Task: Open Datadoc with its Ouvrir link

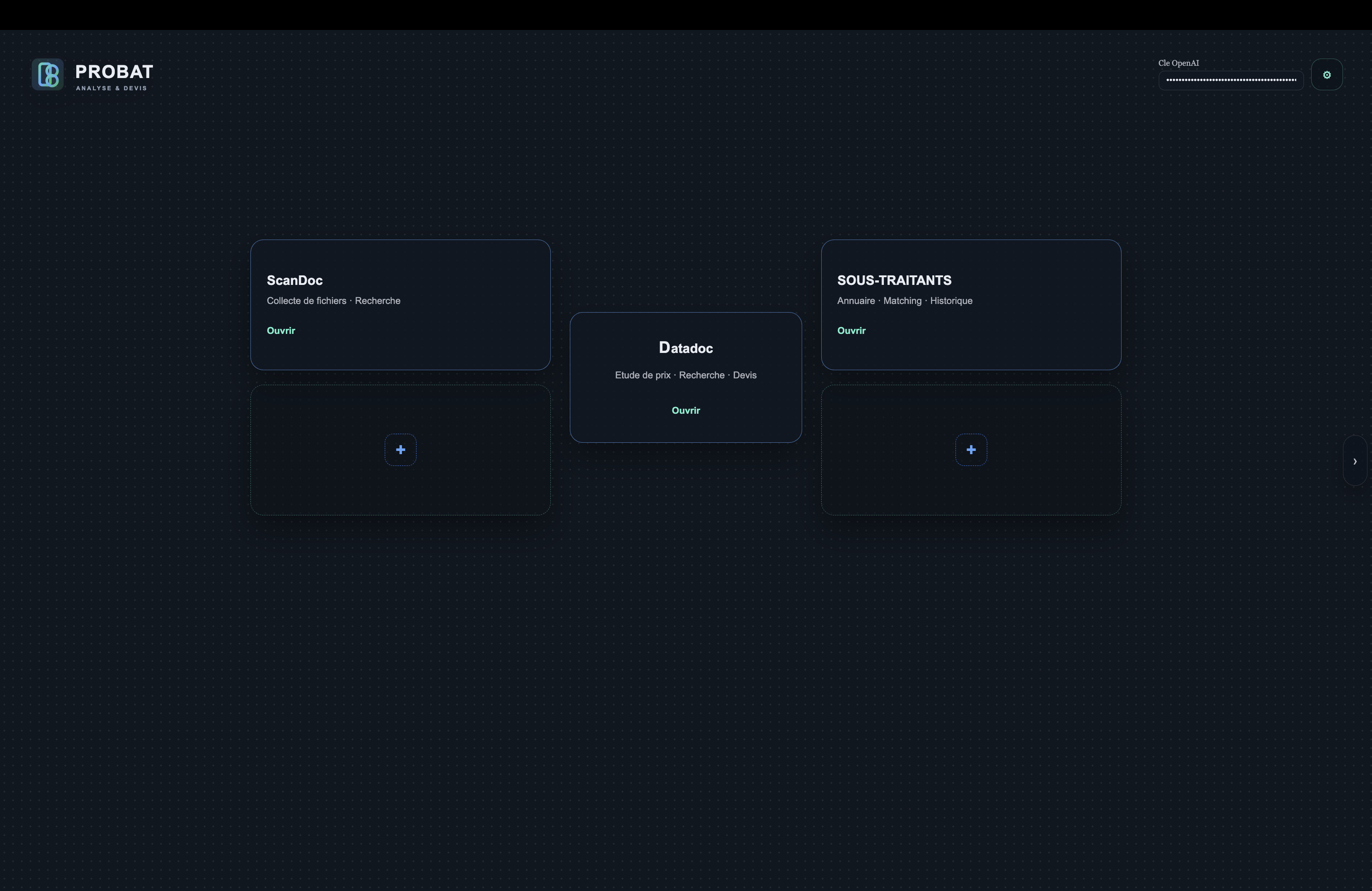Action: click(x=686, y=411)
